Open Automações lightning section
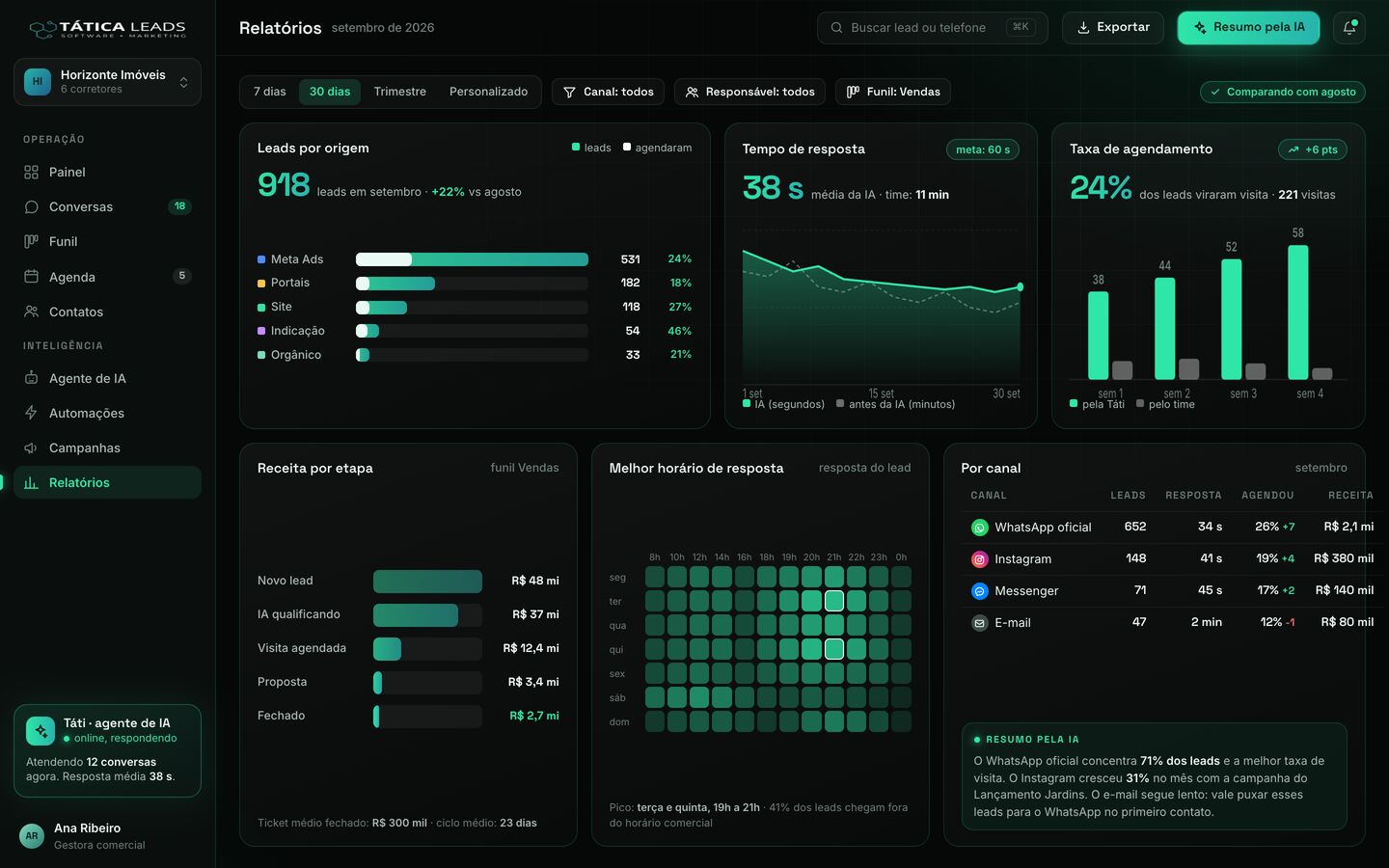 click(107, 413)
